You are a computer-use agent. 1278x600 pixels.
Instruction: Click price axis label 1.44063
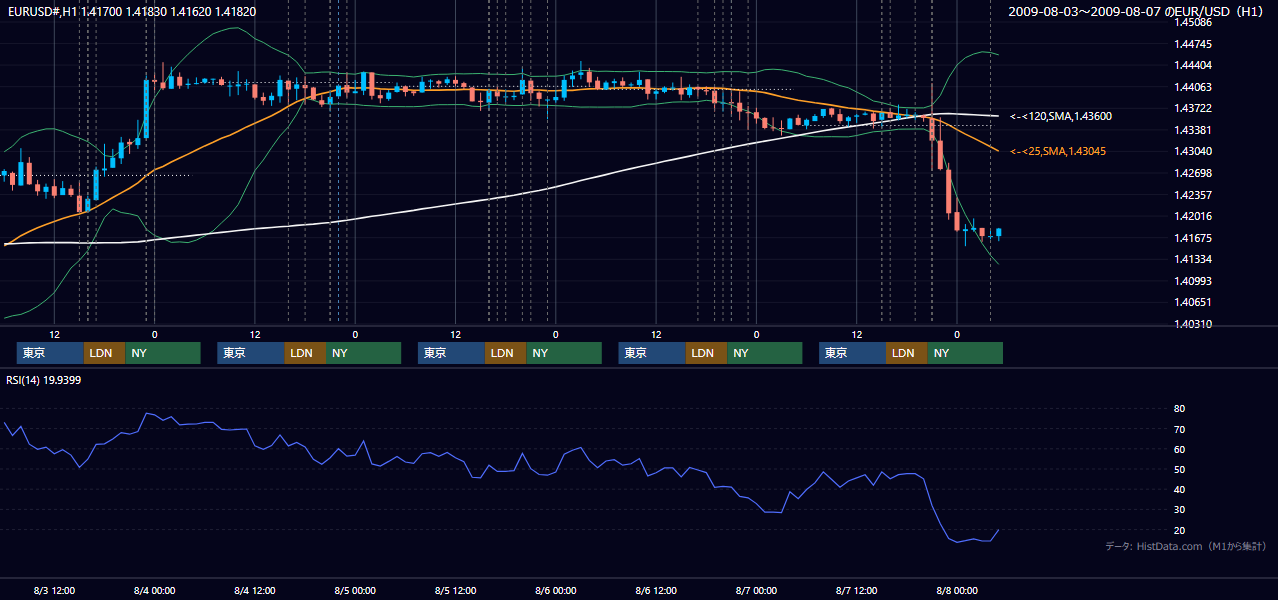coord(1193,87)
